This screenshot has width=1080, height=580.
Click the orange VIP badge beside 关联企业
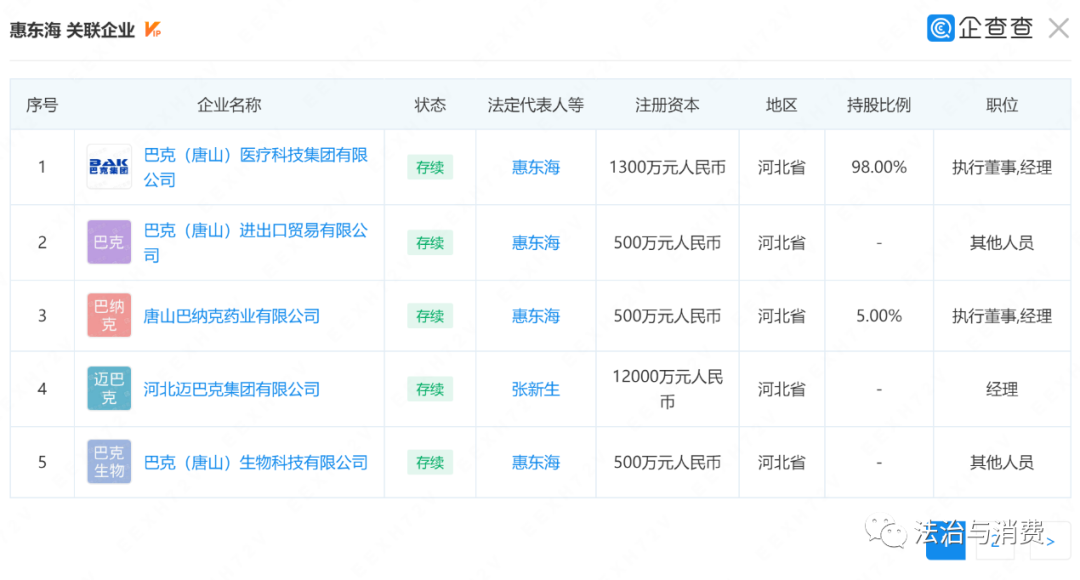(x=153, y=30)
